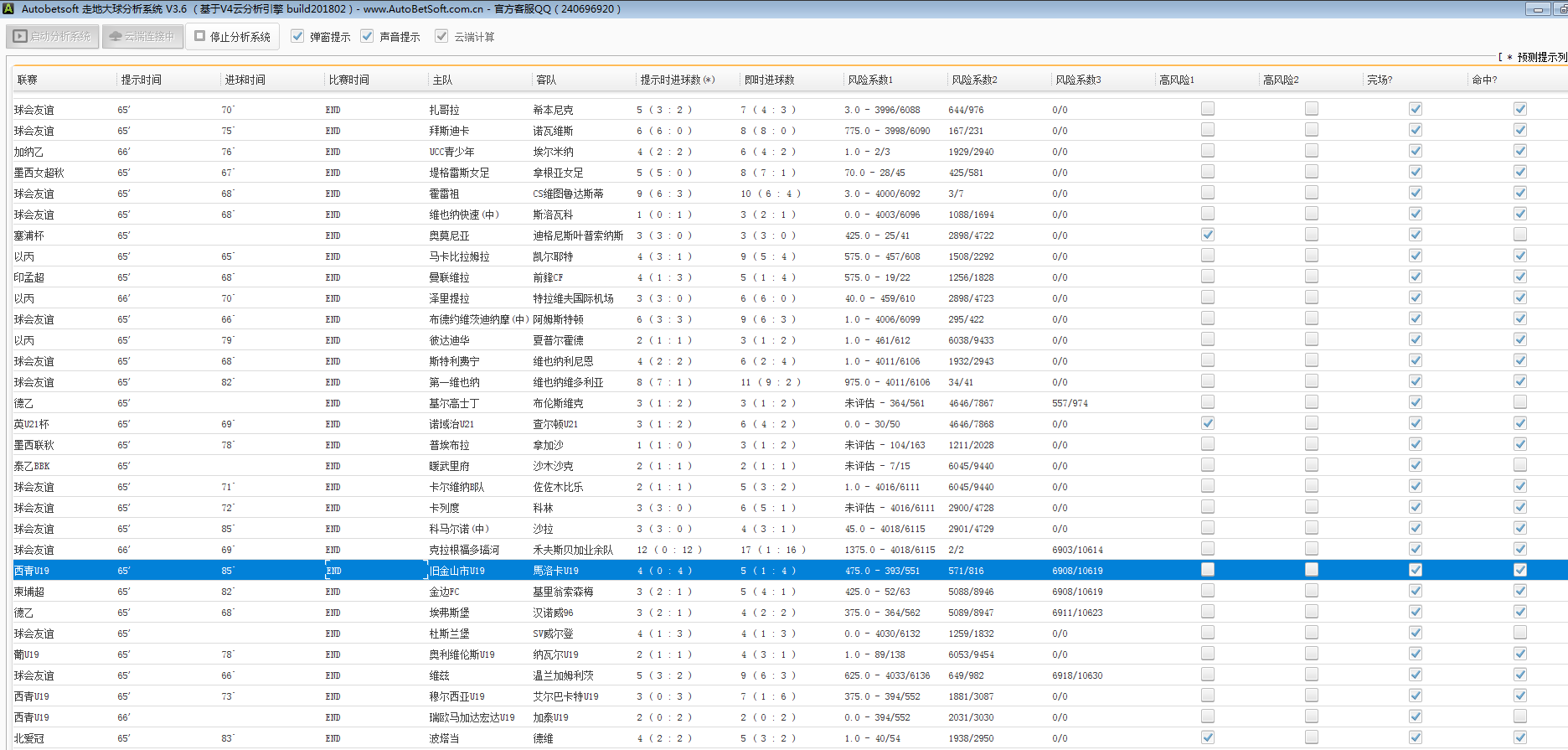Click the 预测提示列 label at top right
Viewport: 1568px width, 750px height.
point(1541,57)
